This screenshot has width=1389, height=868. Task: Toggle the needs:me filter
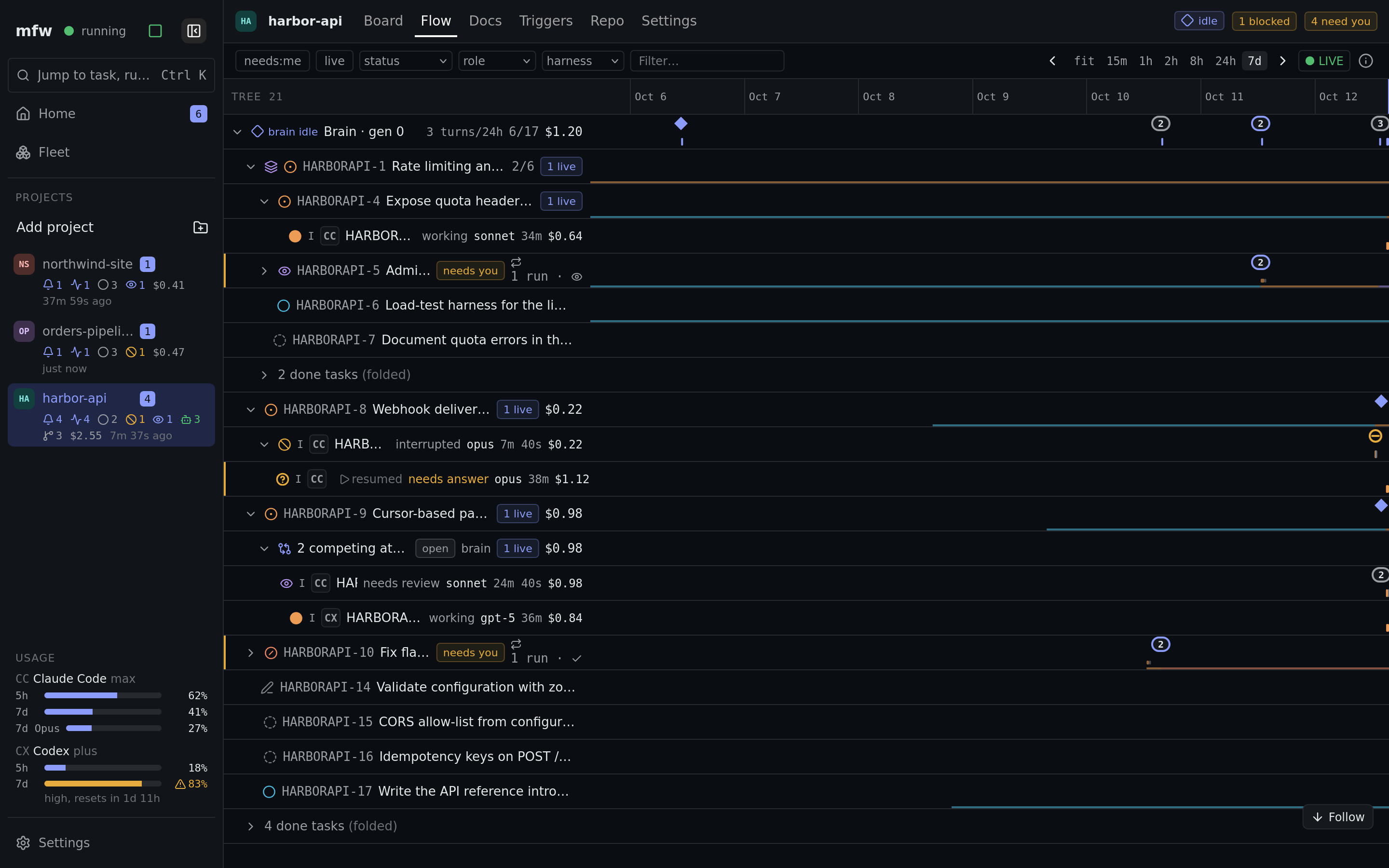point(272,61)
